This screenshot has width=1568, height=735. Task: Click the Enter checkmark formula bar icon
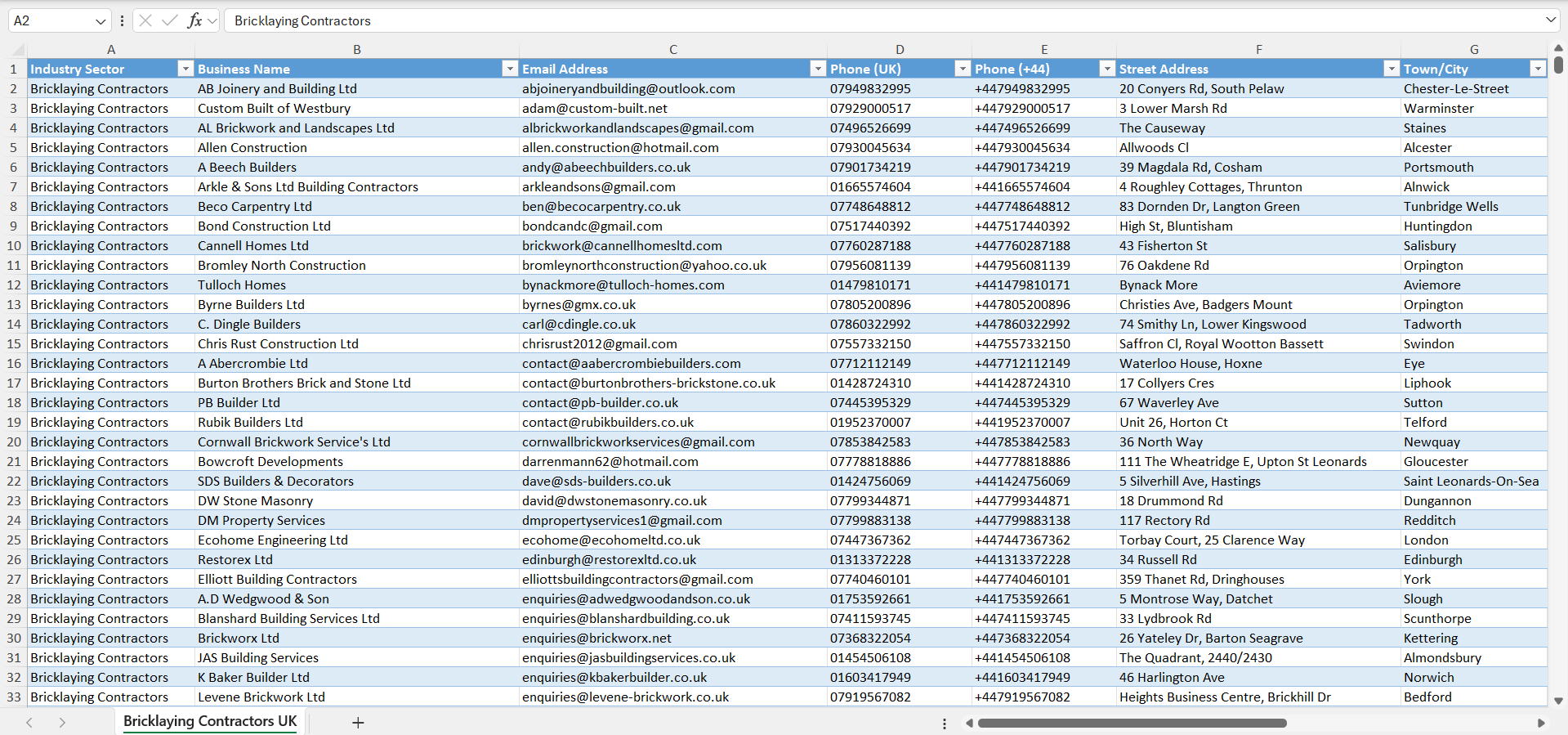click(170, 20)
